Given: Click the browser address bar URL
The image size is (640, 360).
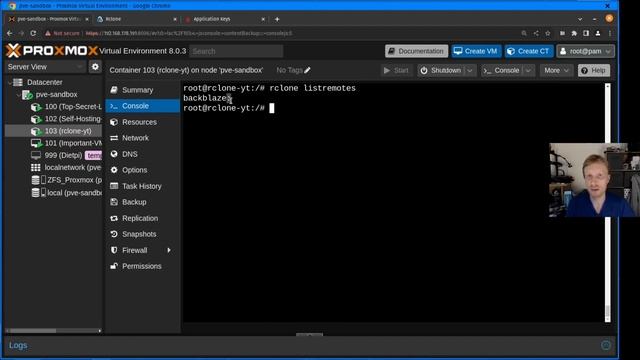Looking at the screenshot, I should tap(189, 33).
